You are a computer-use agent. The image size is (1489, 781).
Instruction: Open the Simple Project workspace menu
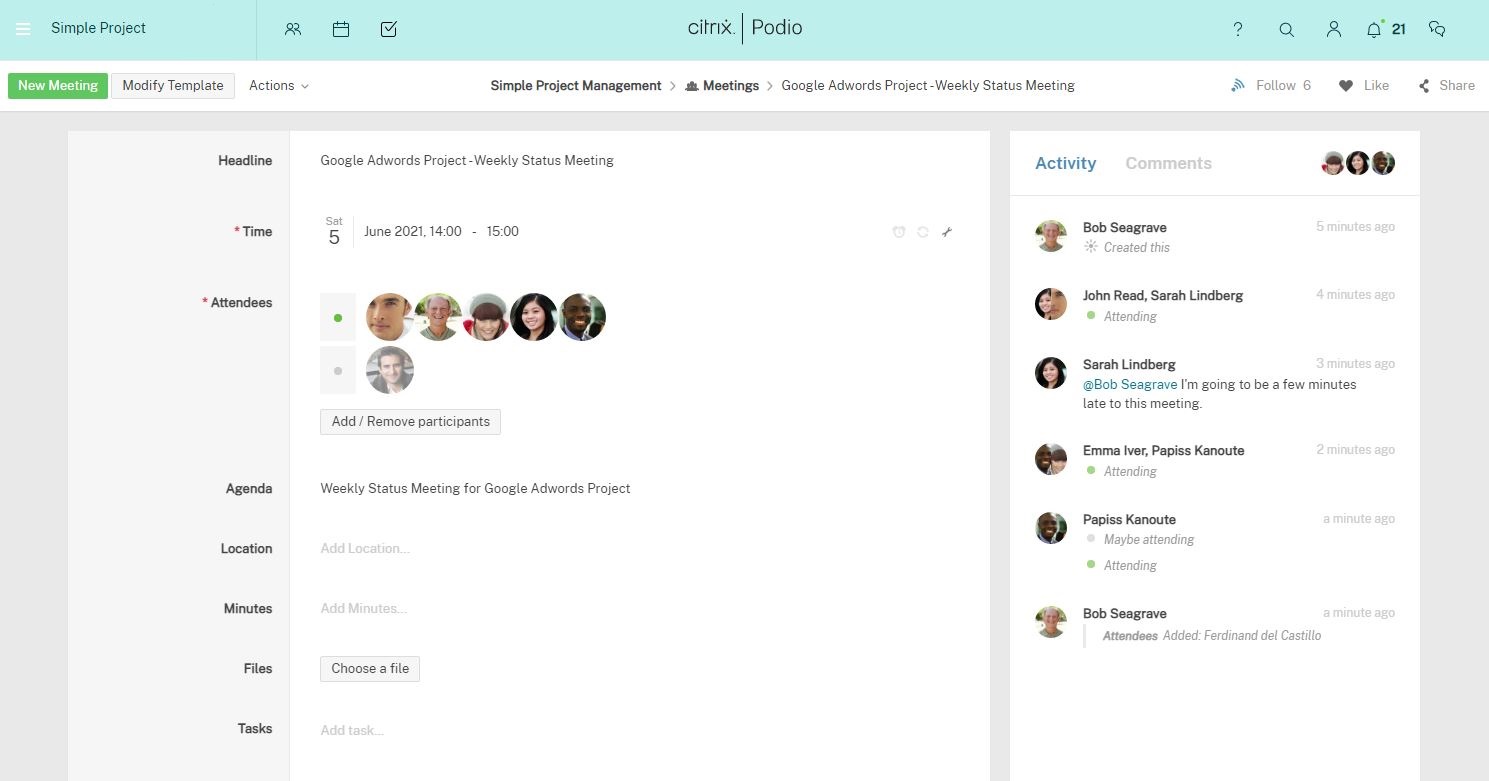(98, 29)
